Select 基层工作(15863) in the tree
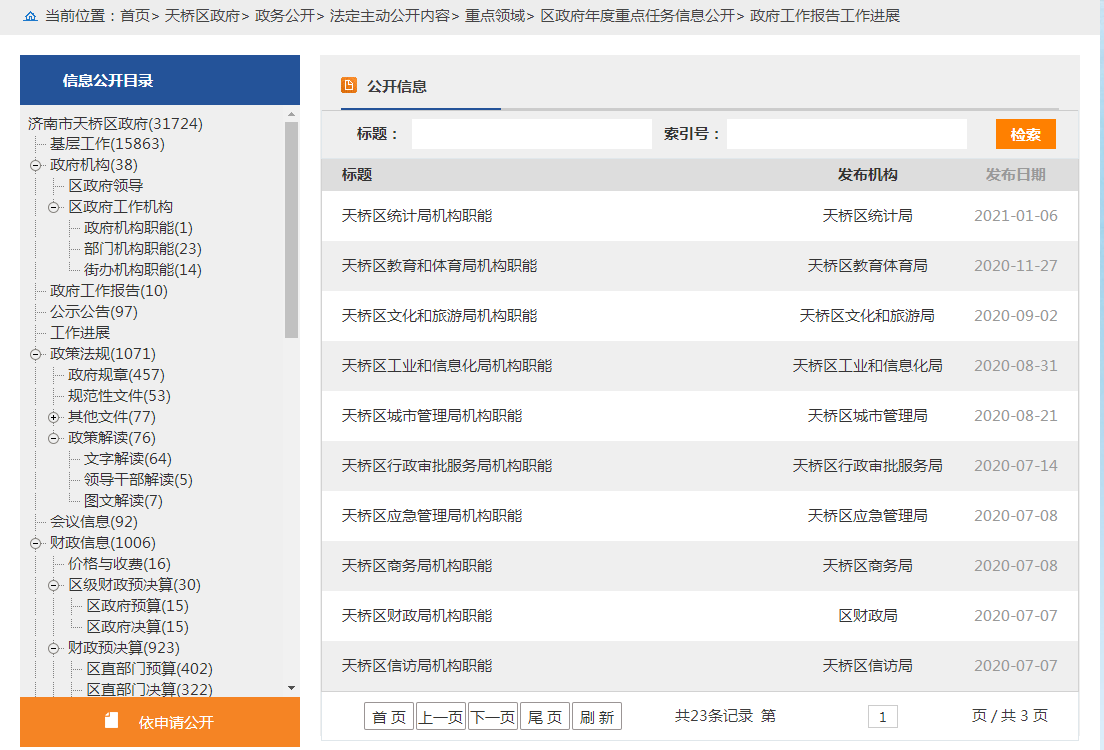Viewport: 1104px width, 750px height. 107,144
